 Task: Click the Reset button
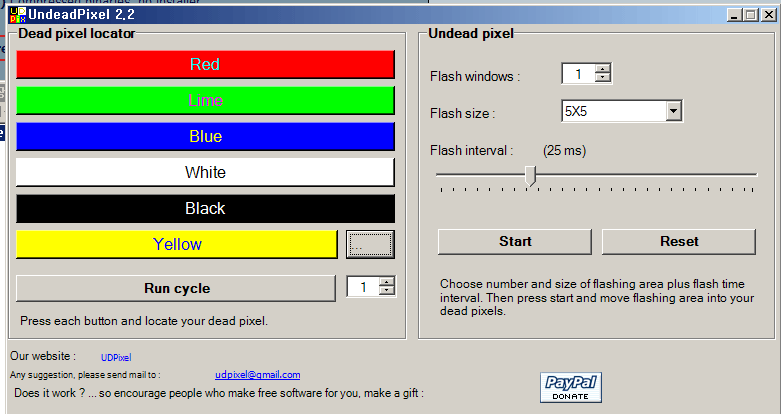coord(679,242)
